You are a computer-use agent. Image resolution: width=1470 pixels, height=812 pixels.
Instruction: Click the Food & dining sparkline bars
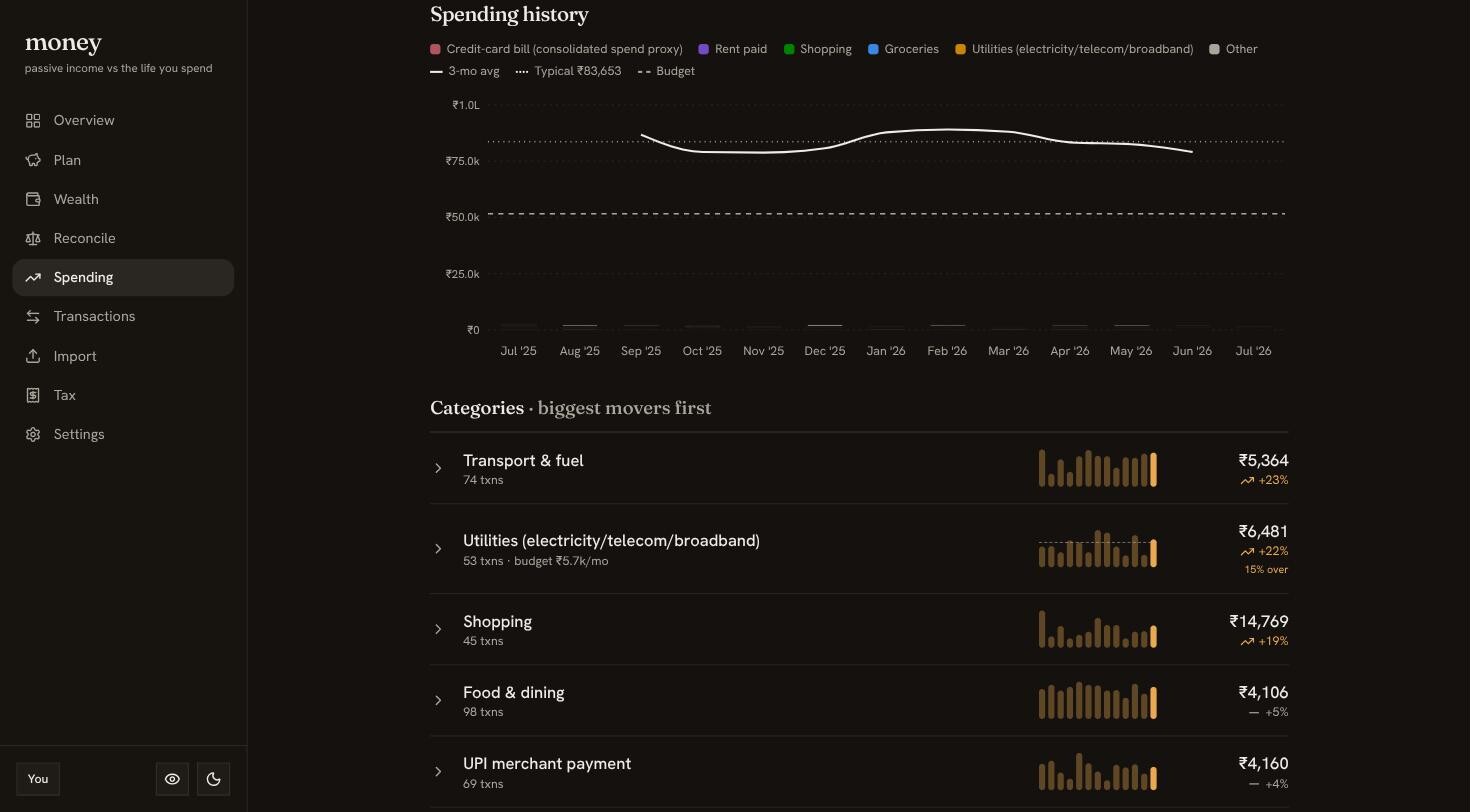(1098, 700)
